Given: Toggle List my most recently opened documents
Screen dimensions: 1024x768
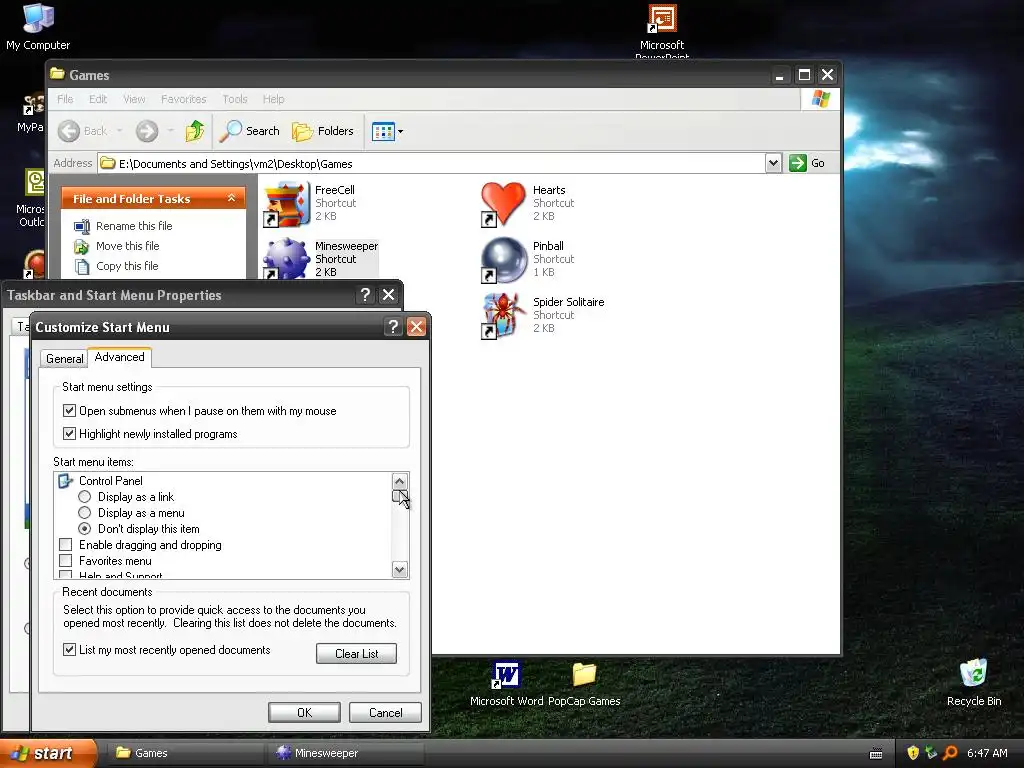Looking at the screenshot, I should point(69,650).
